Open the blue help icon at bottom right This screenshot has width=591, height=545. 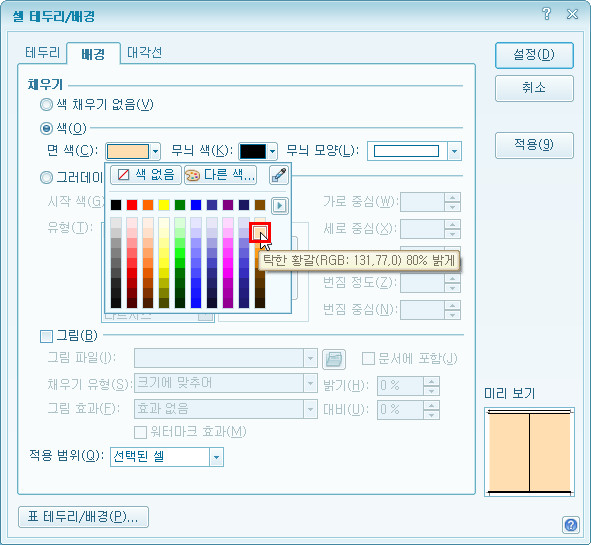point(571,525)
